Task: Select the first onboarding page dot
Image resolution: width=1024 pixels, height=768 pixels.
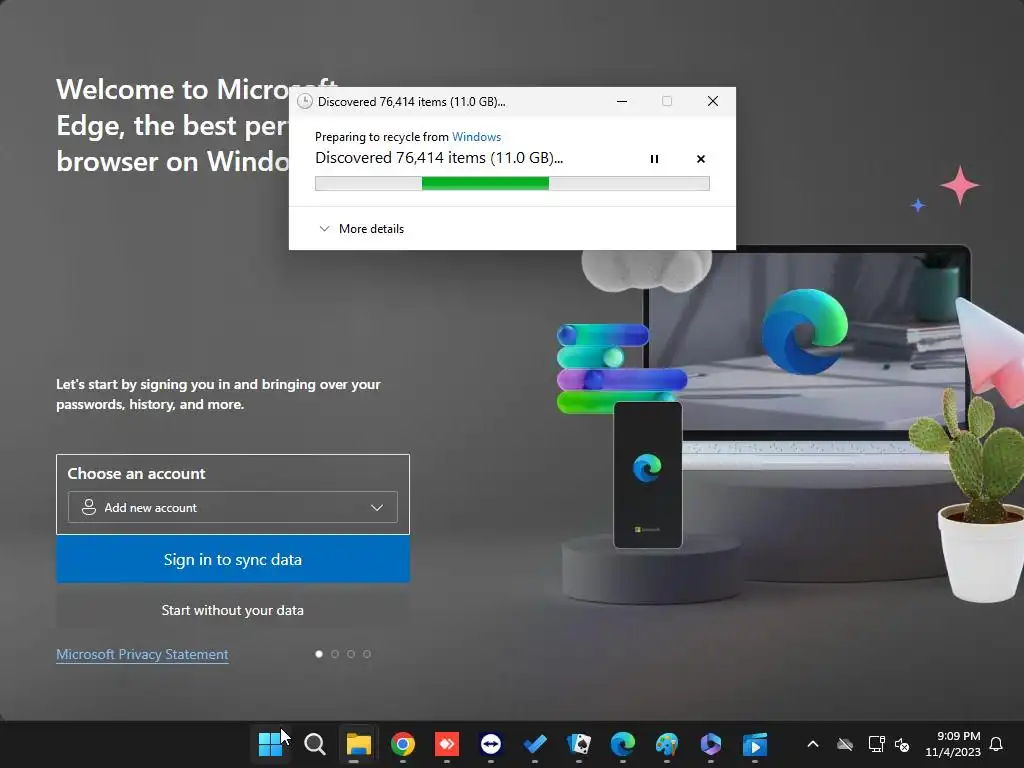Action: tap(319, 654)
